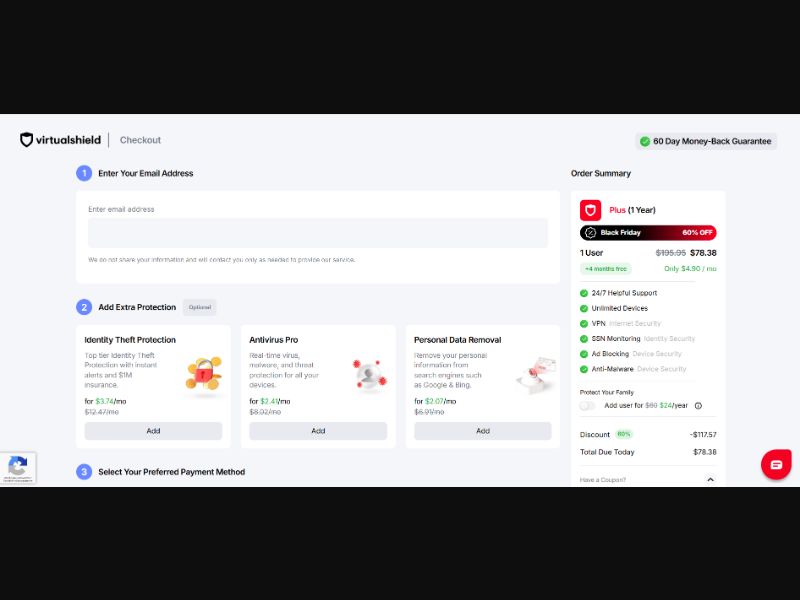Click the Protect Your Family label
Viewport: 800px width, 600px height.
point(607,392)
